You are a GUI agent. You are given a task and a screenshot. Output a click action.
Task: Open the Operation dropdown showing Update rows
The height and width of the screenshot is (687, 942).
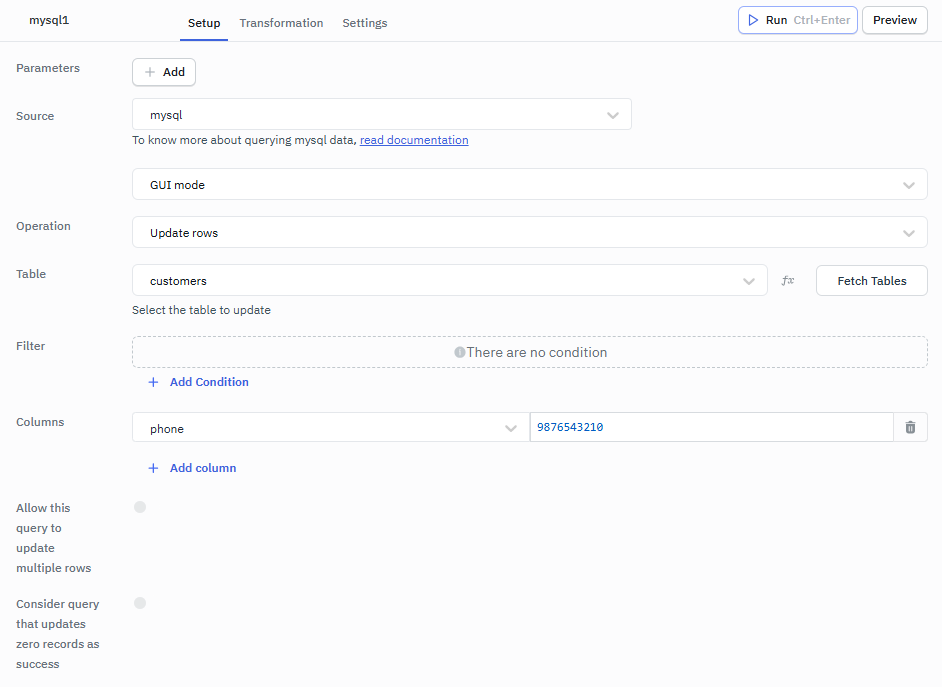530,232
